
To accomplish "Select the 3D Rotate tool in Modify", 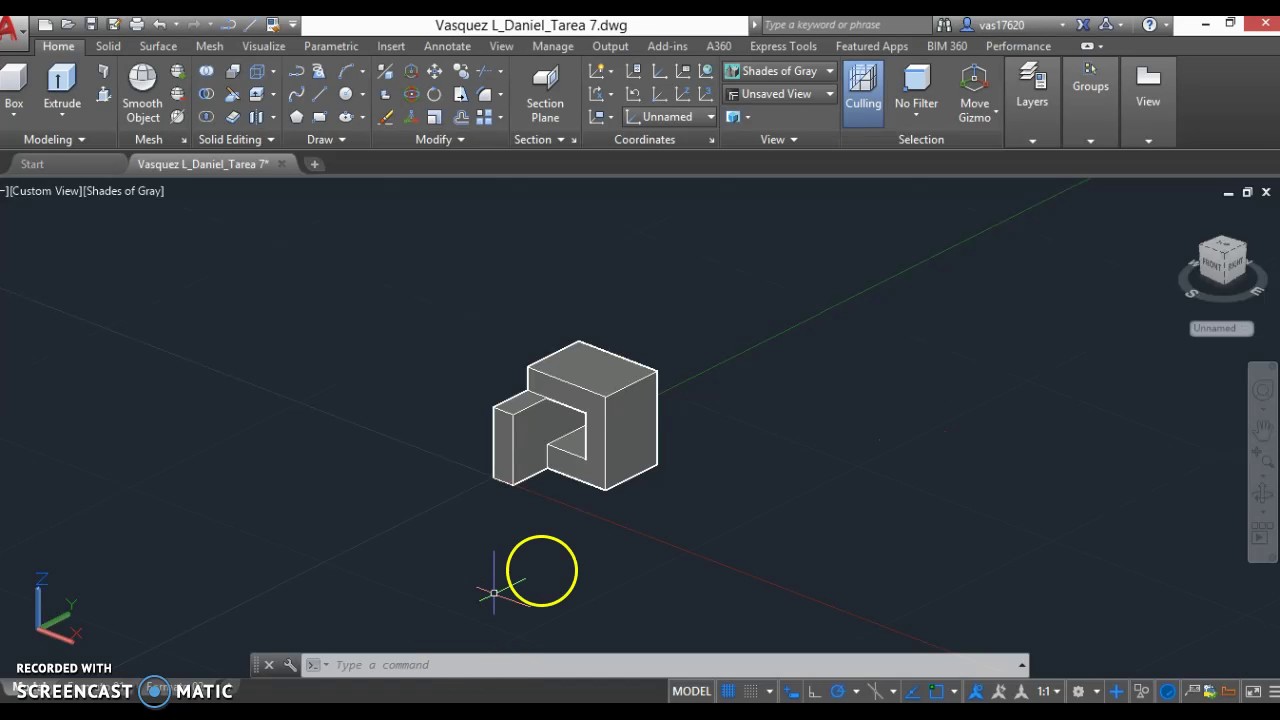I will click(411, 94).
